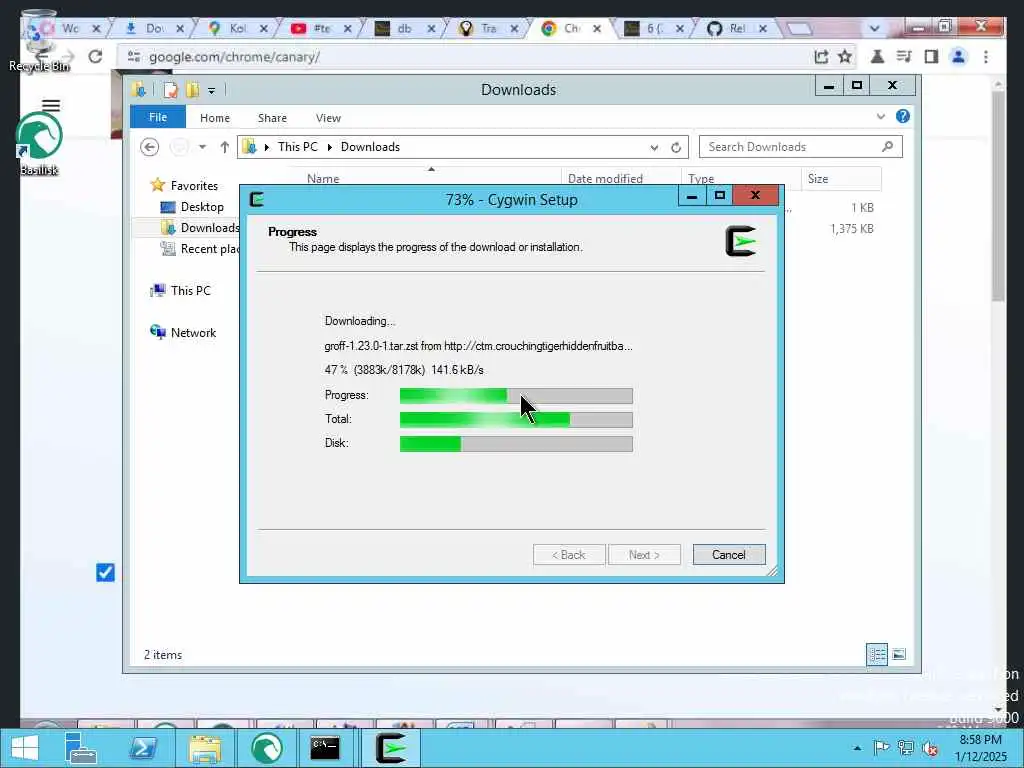Open the hamburger menu on Chrome page
1024x768 pixels.
point(51,105)
